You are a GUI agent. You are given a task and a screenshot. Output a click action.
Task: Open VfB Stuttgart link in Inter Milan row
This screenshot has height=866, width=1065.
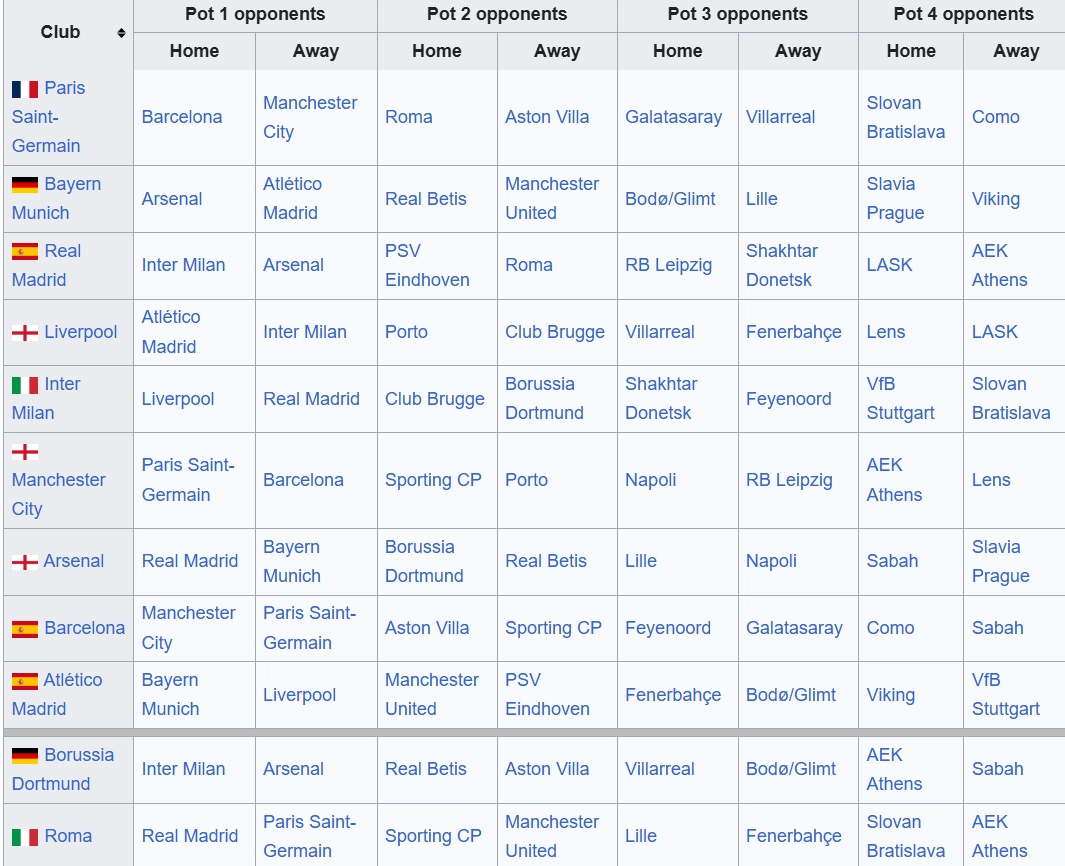(900, 399)
